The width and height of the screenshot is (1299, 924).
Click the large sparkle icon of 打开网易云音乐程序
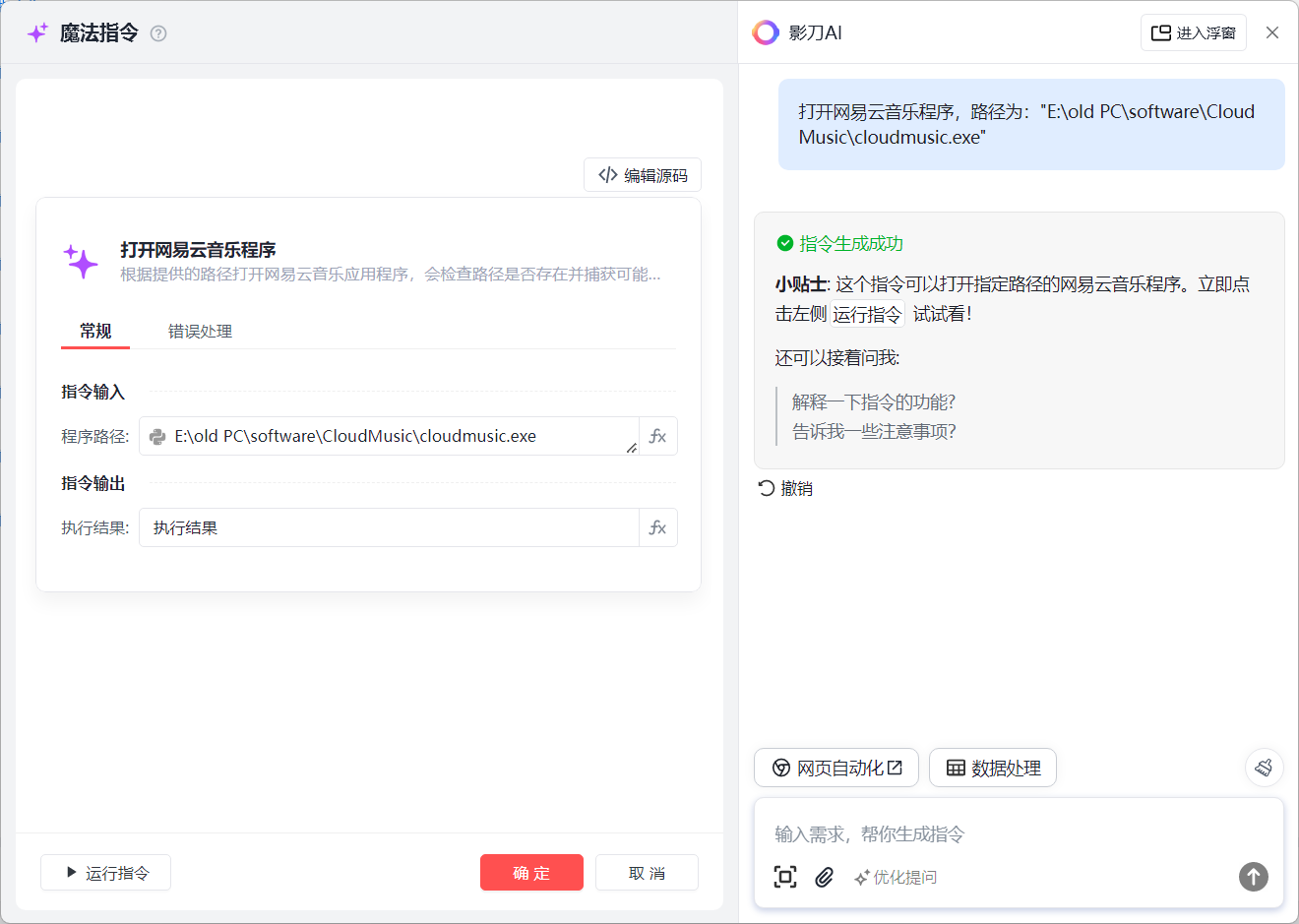(x=82, y=262)
